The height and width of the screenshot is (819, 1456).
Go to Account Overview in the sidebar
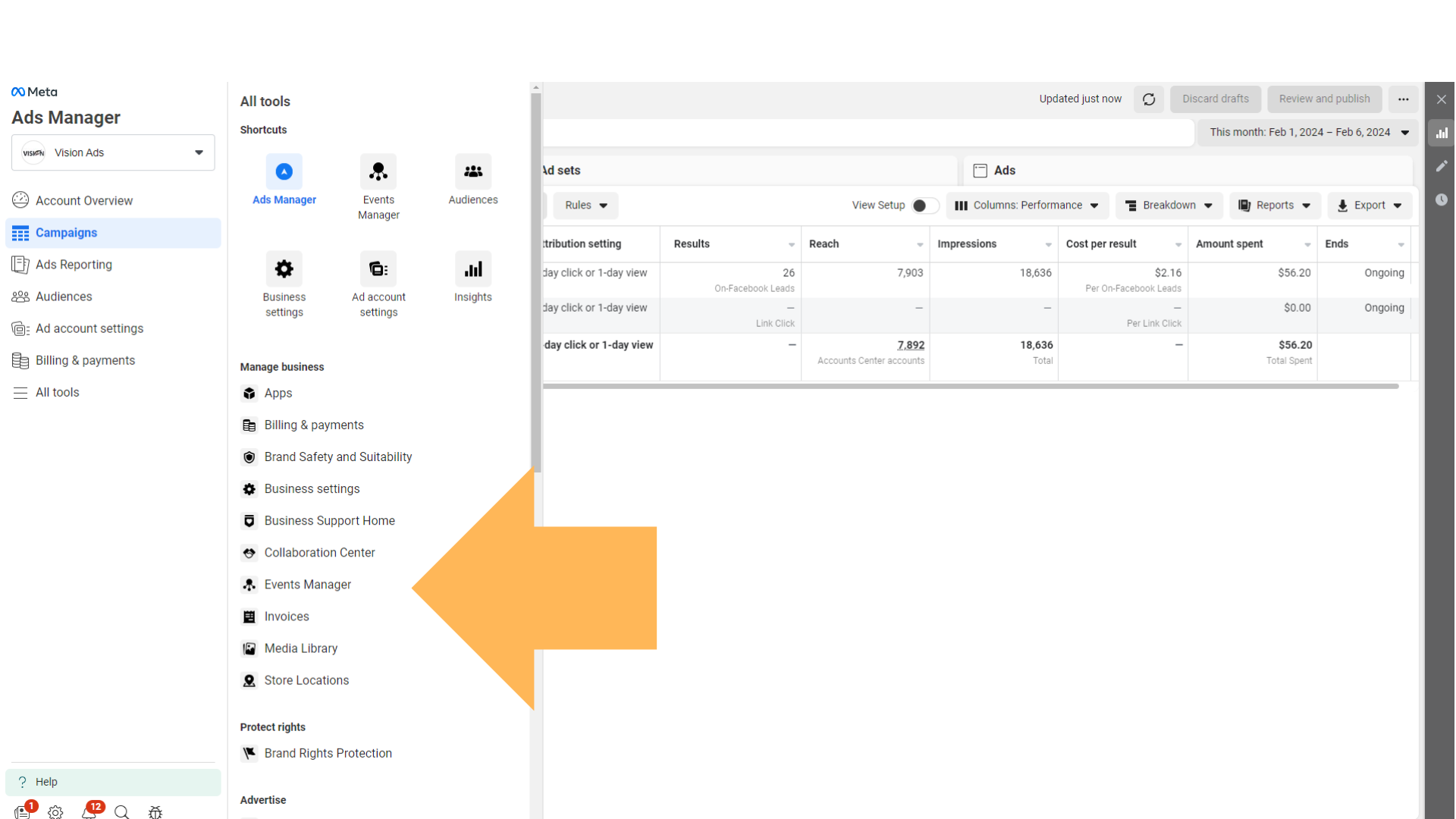tap(113, 200)
